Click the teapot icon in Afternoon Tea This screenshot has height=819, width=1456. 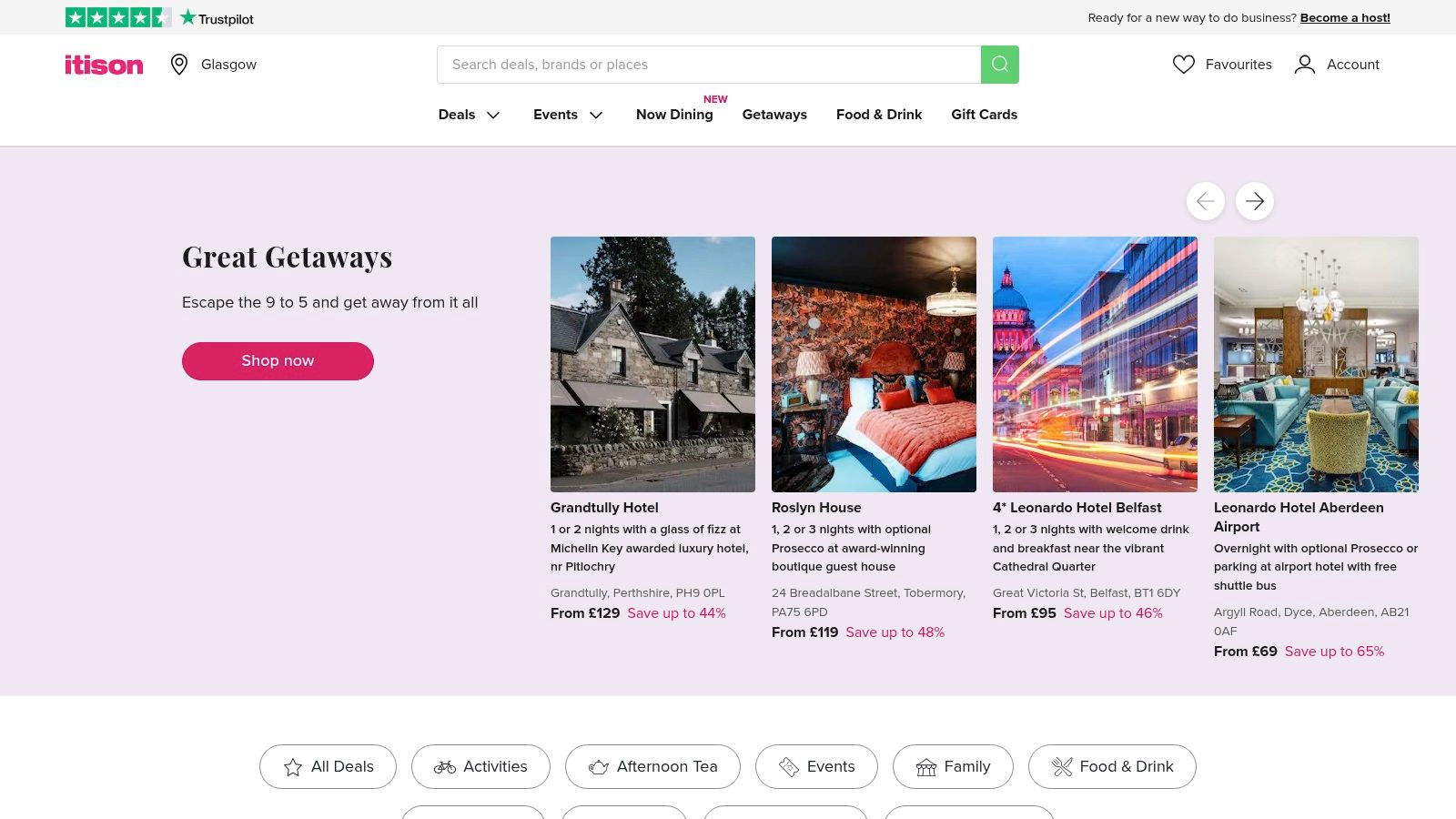[599, 767]
